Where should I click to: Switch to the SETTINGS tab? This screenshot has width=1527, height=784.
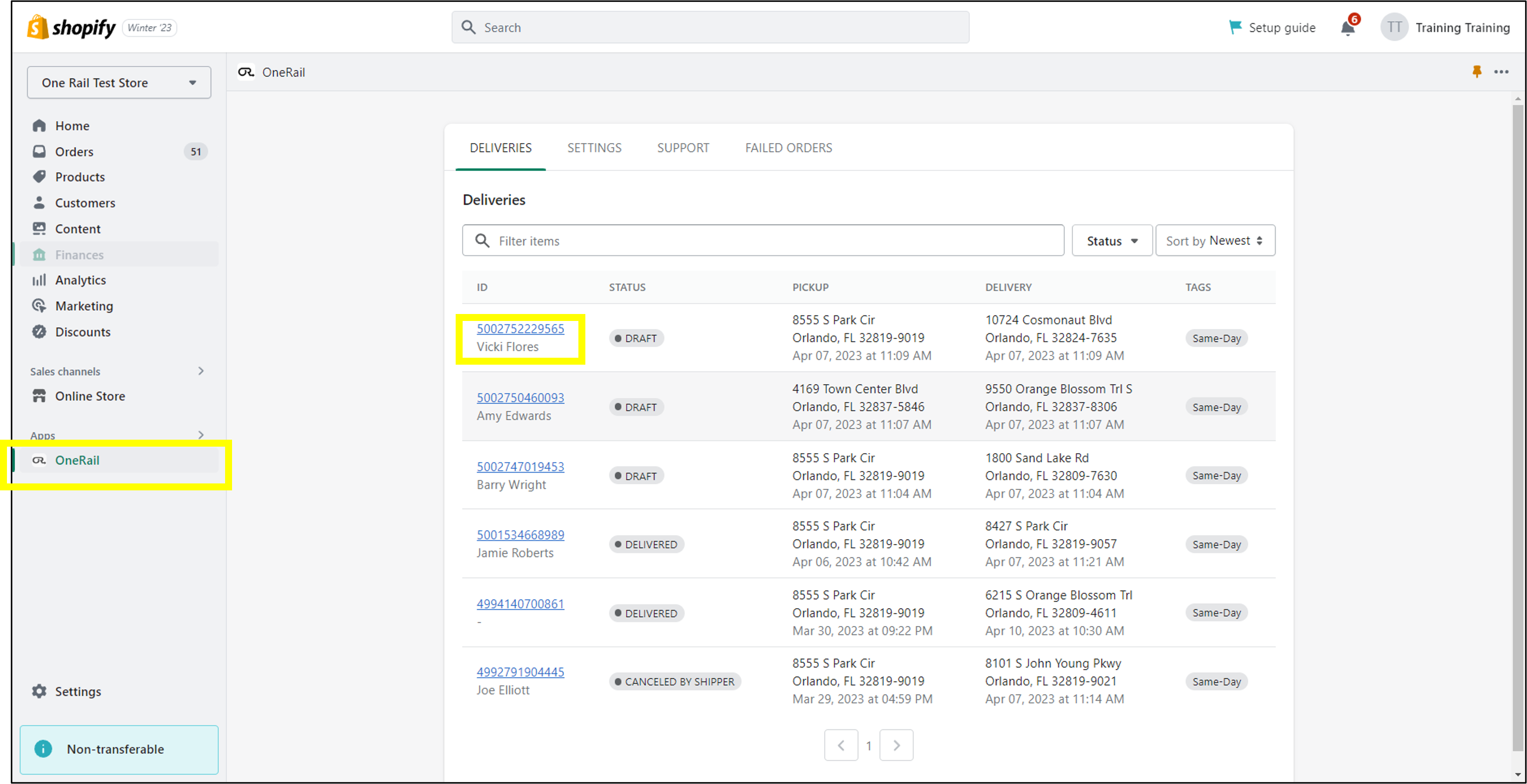point(594,148)
